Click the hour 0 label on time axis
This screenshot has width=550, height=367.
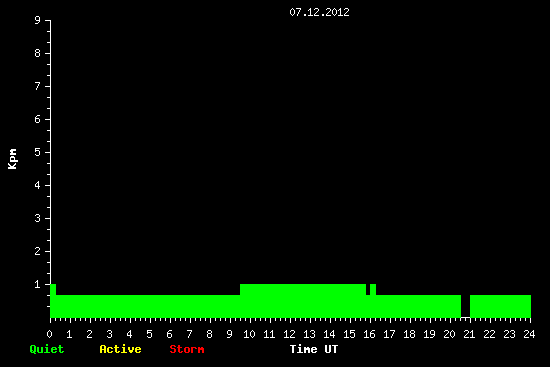(x=49, y=334)
